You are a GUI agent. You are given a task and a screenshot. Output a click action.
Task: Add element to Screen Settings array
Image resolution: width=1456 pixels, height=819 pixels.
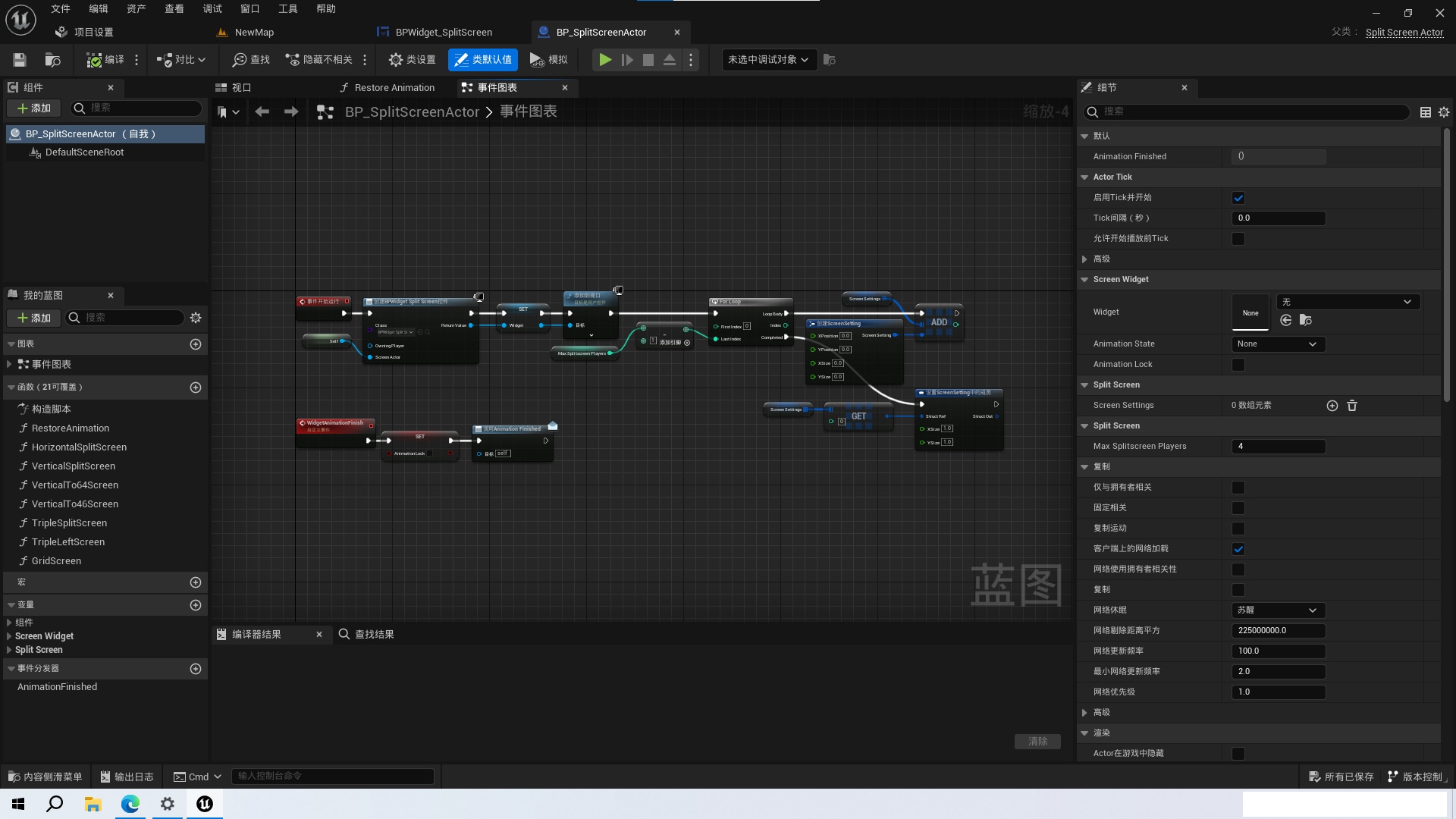[x=1332, y=406]
